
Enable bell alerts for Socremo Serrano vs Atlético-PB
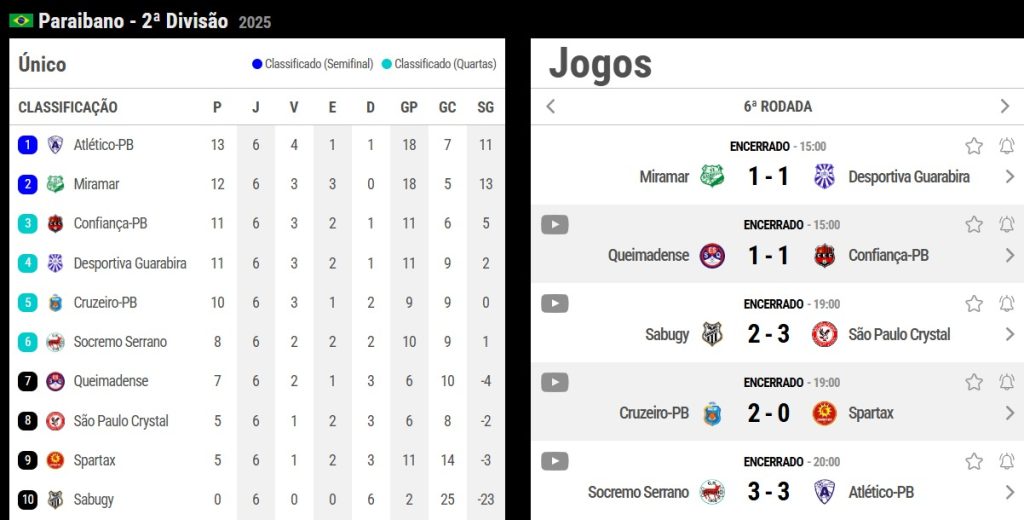(x=1006, y=462)
